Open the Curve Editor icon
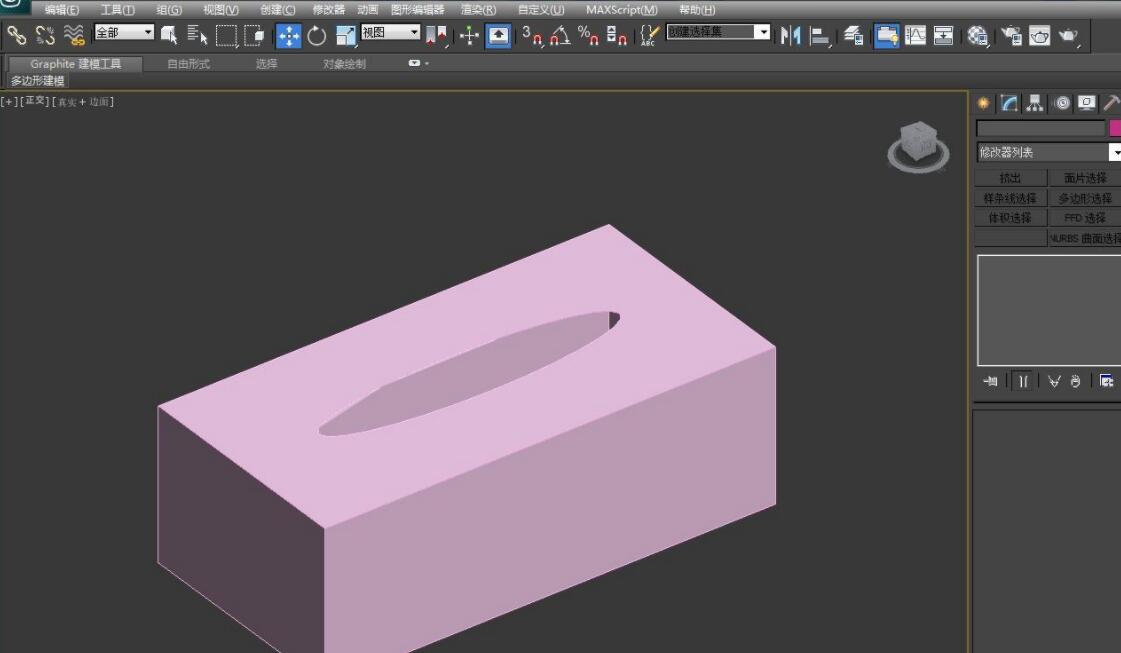Image resolution: width=1121 pixels, height=653 pixels. 915,36
